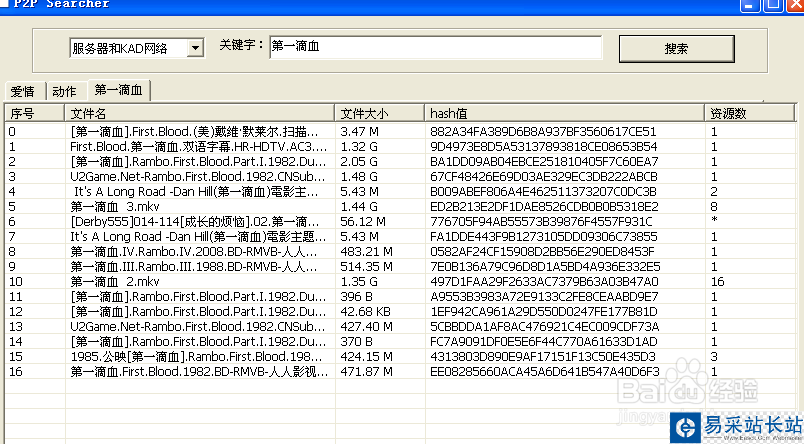Viewport: 804px width, 444px height.
Task: Open the 服务器和KAD网络 network dropdown
Action: point(136,48)
